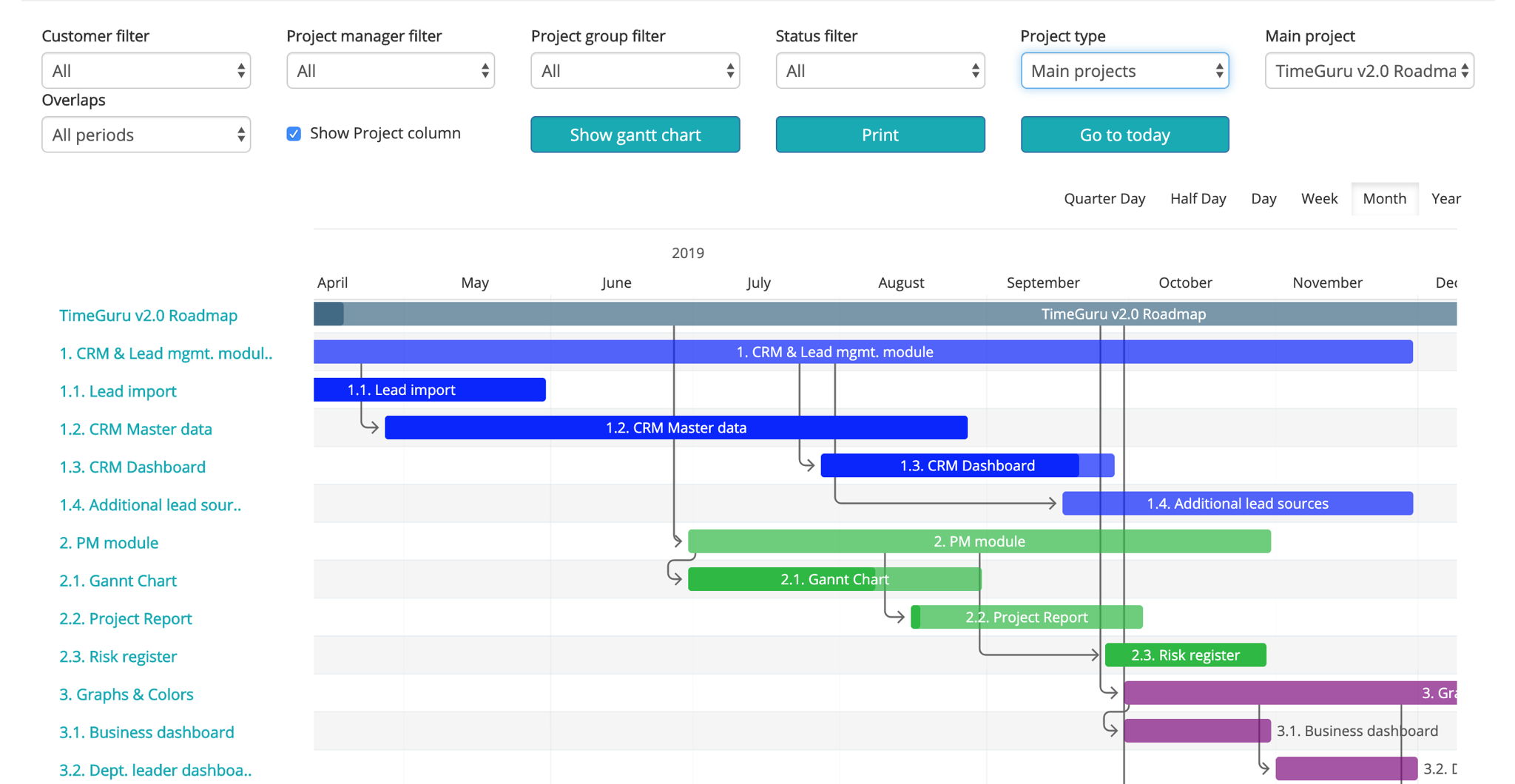Screen dimensions: 1515x784
Task: Click the Print button
Action: click(x=880, y=135)
